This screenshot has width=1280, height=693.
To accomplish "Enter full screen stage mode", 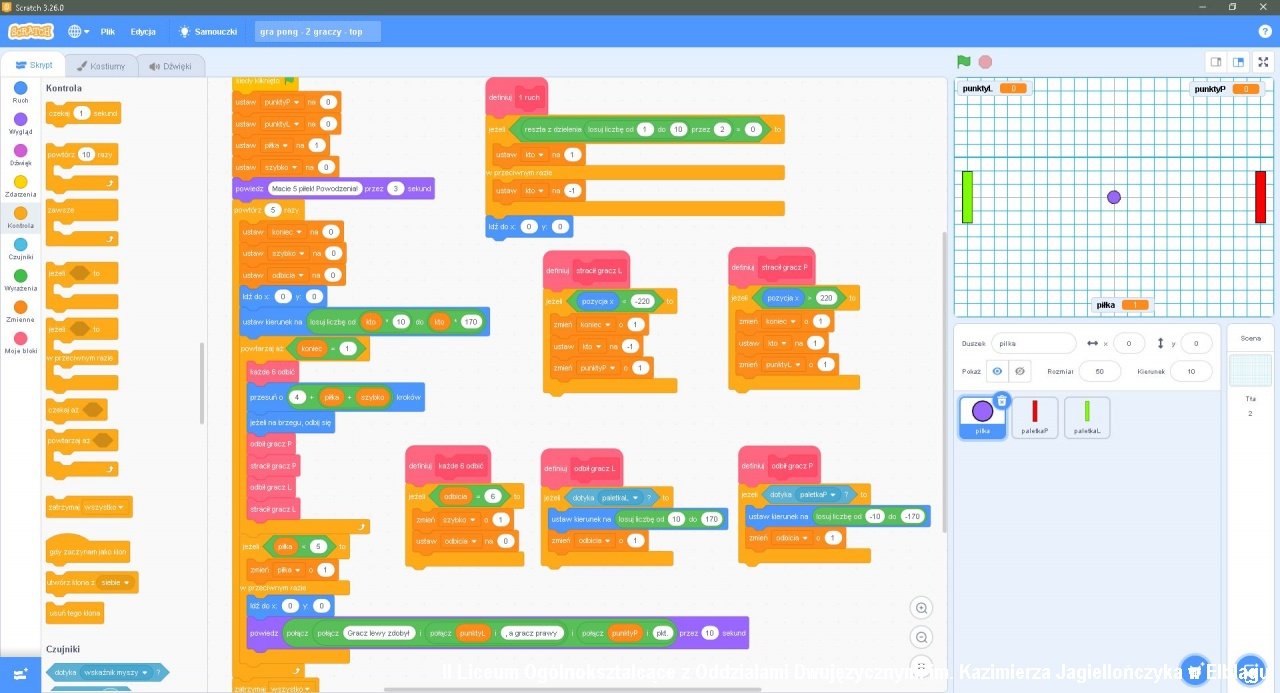I will [1263, 62].
